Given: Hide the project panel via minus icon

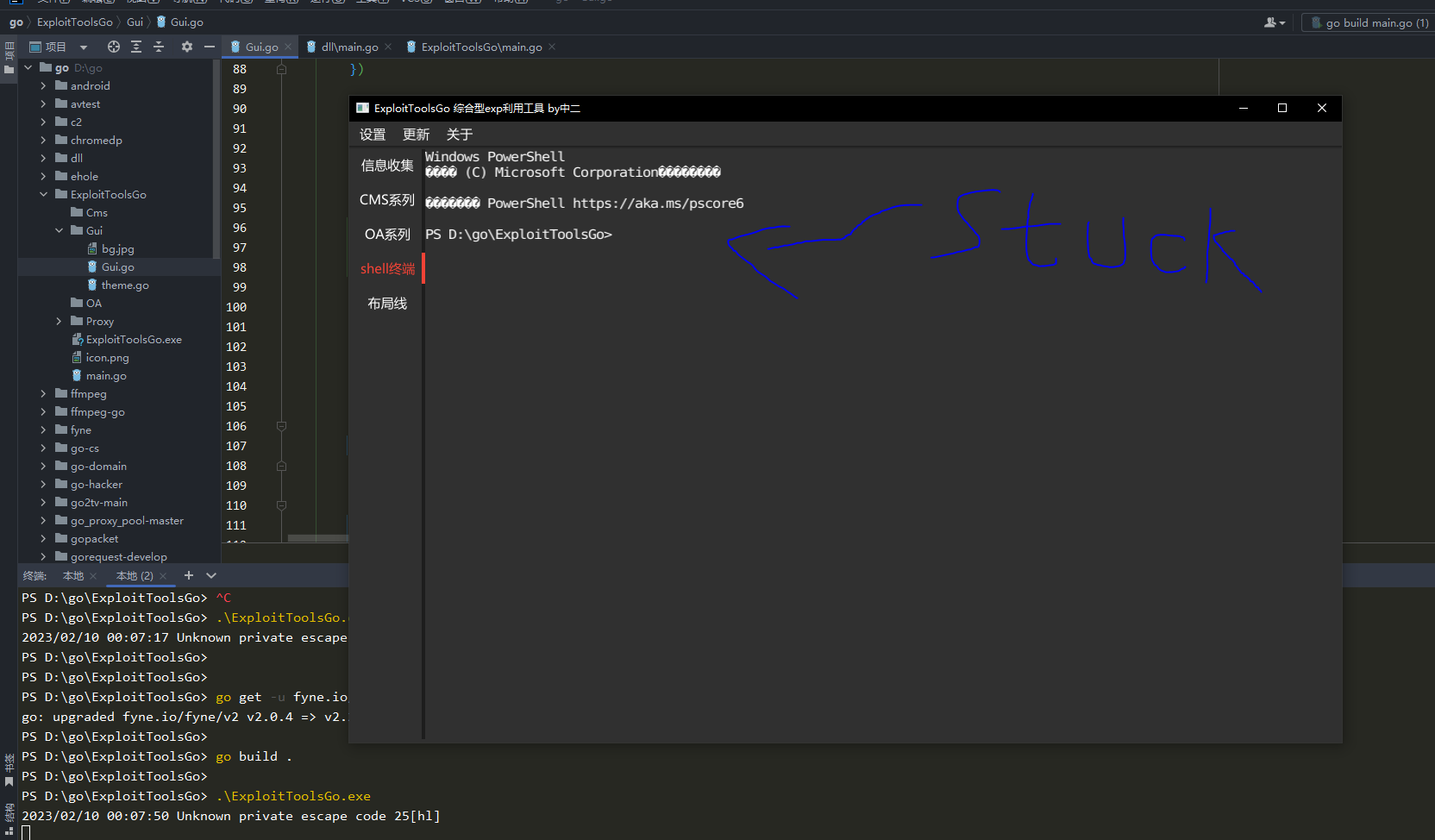Looking at the screenshot, I should pyautogui.click(x=209, y=47).
